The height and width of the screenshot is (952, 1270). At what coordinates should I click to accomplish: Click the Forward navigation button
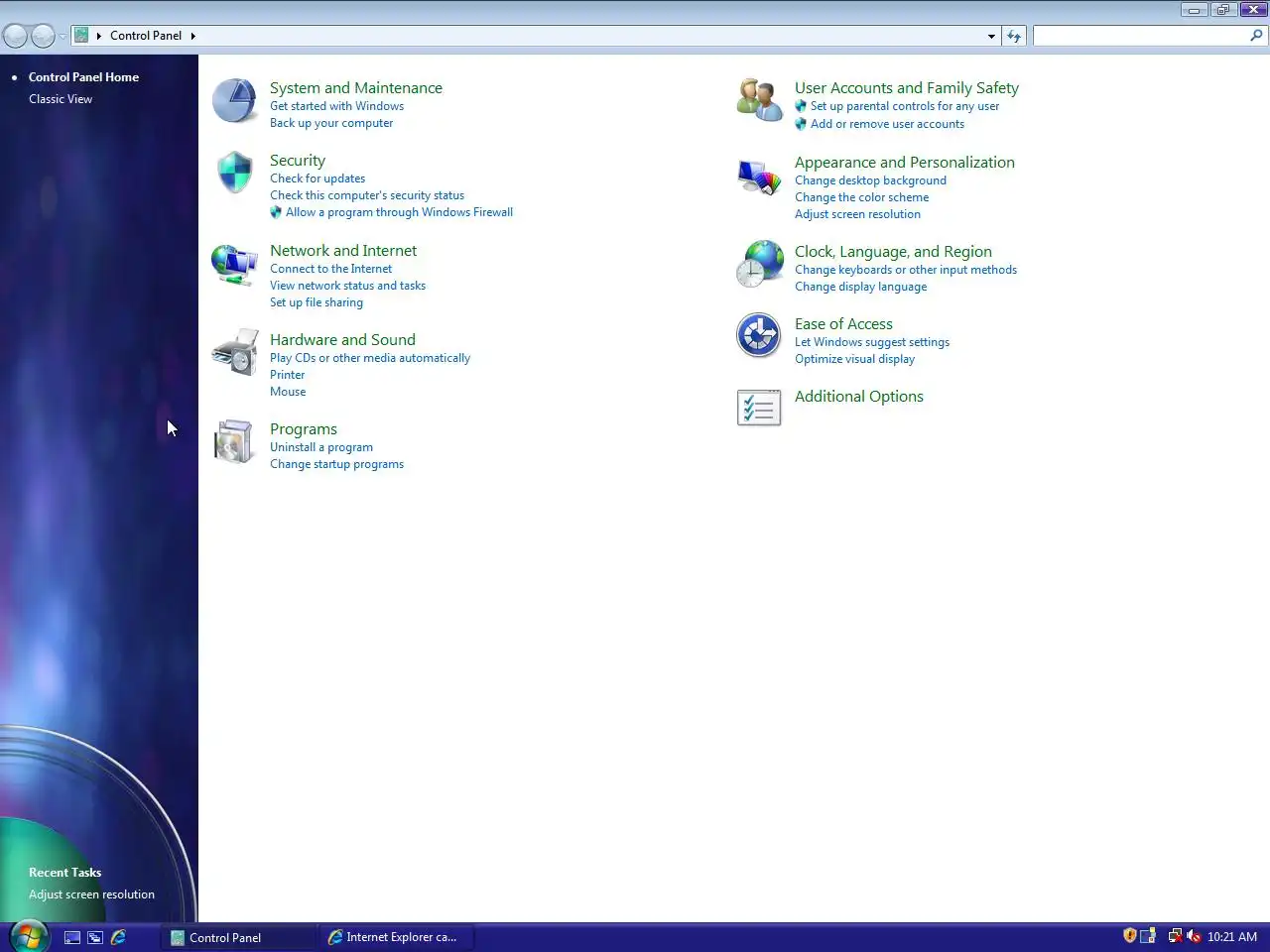pyautogui.click(x=43, y=37)
